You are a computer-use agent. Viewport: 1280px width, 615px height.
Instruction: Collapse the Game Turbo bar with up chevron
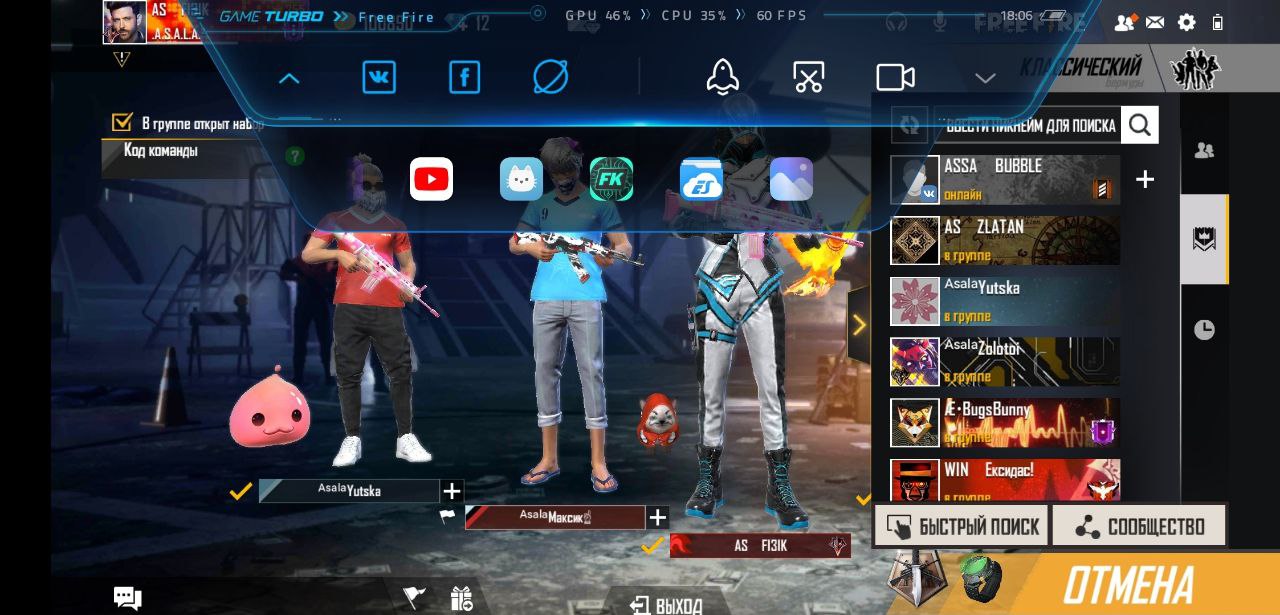pos(289,78)
